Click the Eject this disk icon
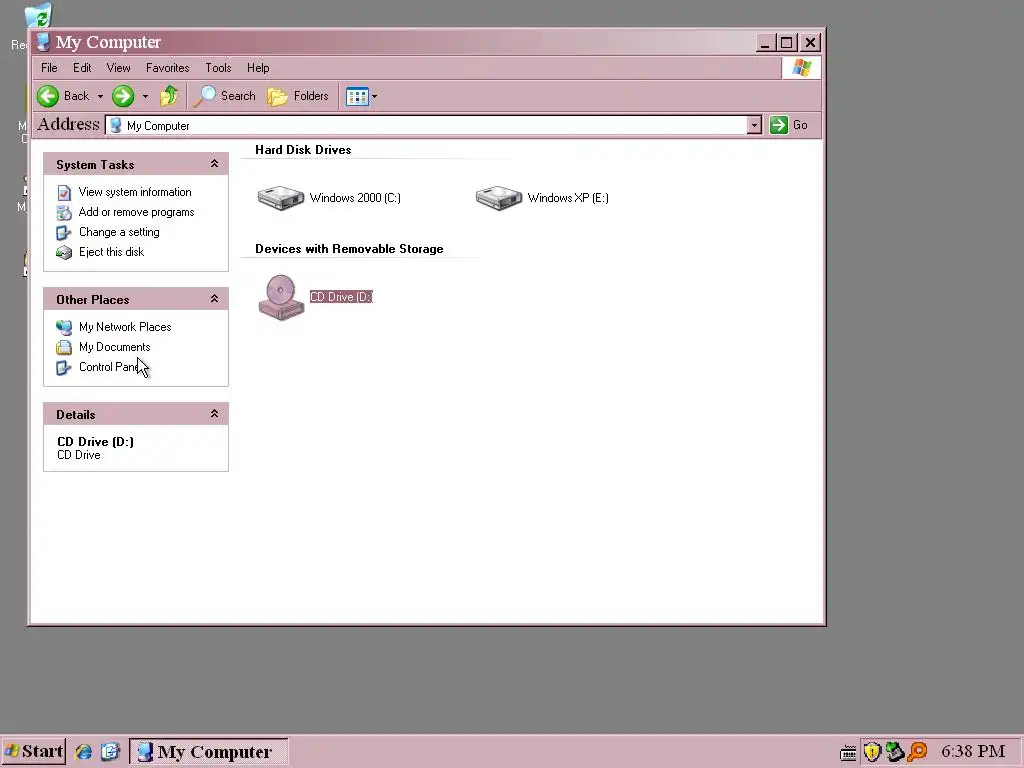1024x768 pixels. [x=64, y=252]
